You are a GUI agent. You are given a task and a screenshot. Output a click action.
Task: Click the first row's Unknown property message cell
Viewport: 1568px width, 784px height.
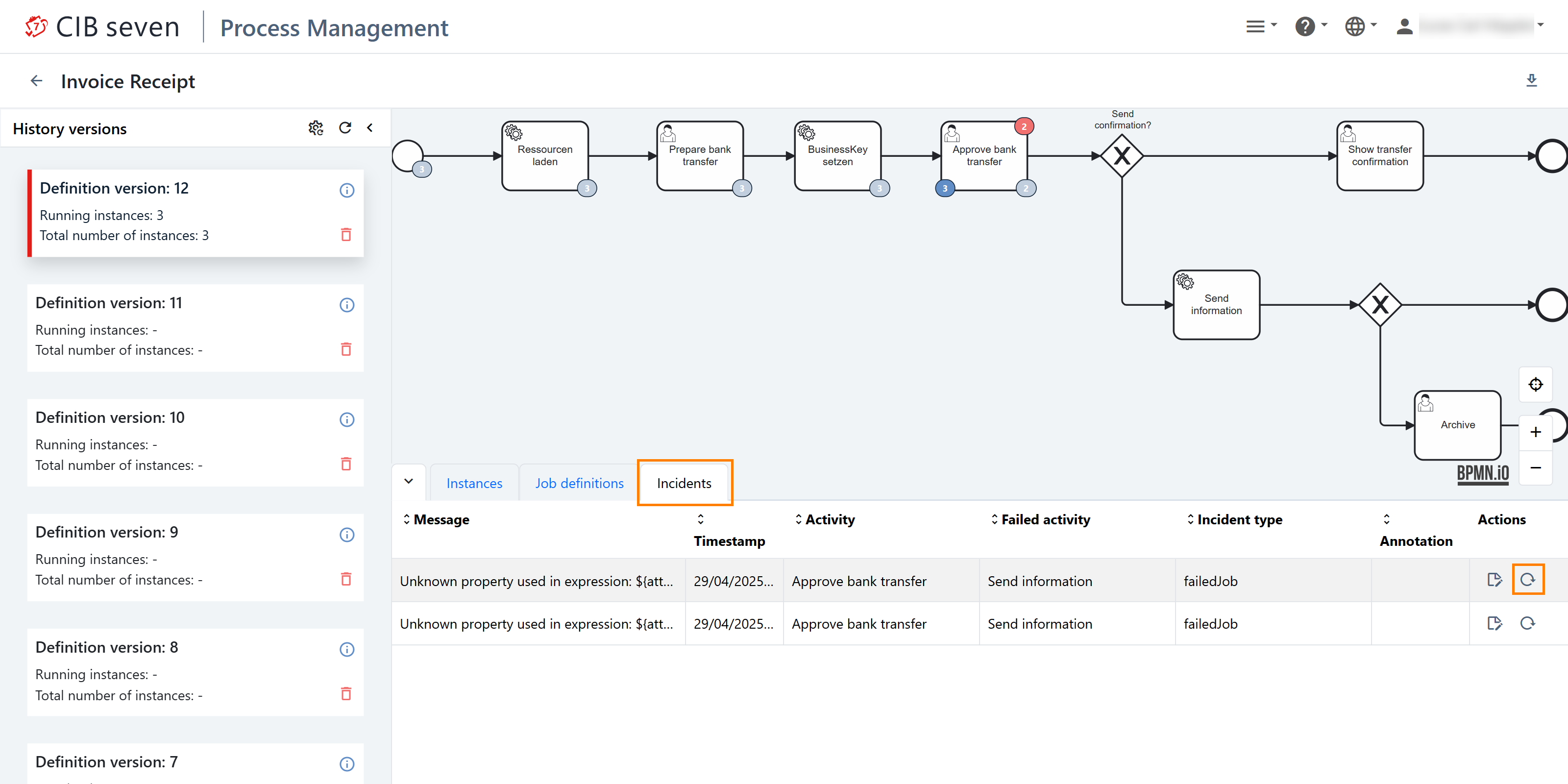pos(538,581)
